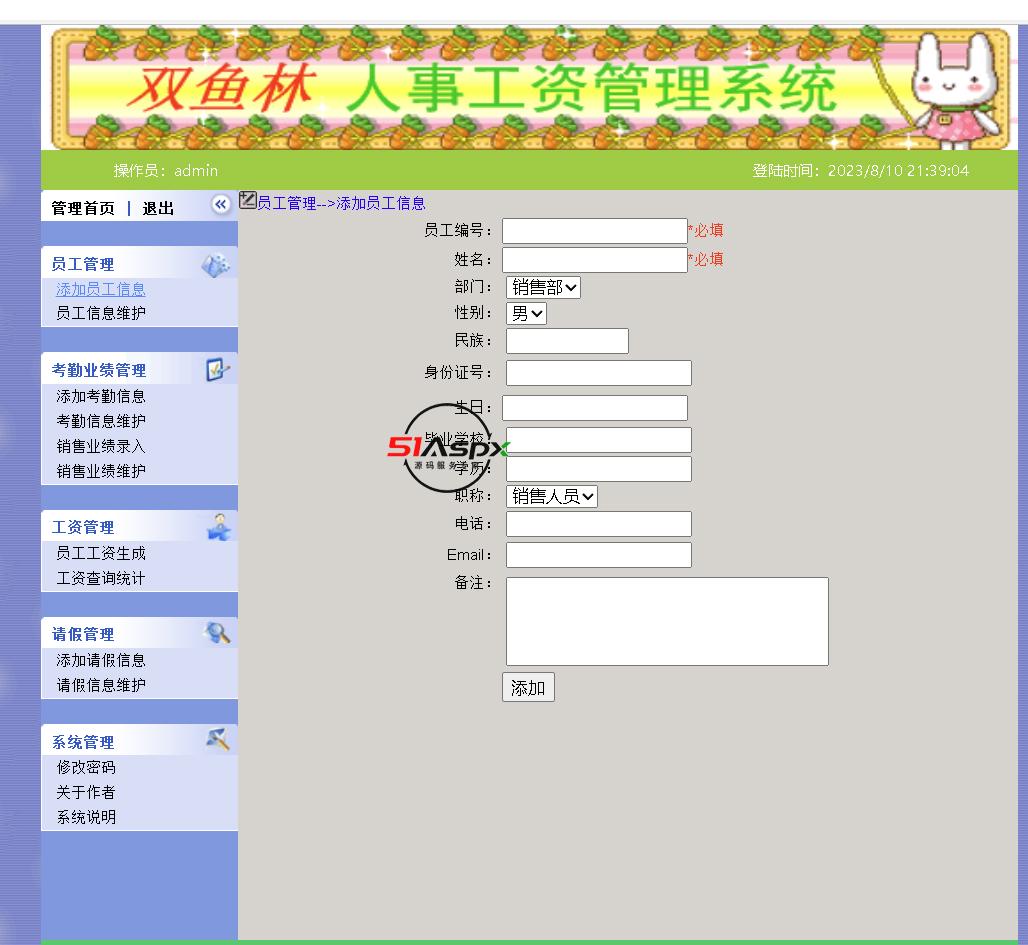
Task: Open 系统说明 page
Action: coord(86,817)
